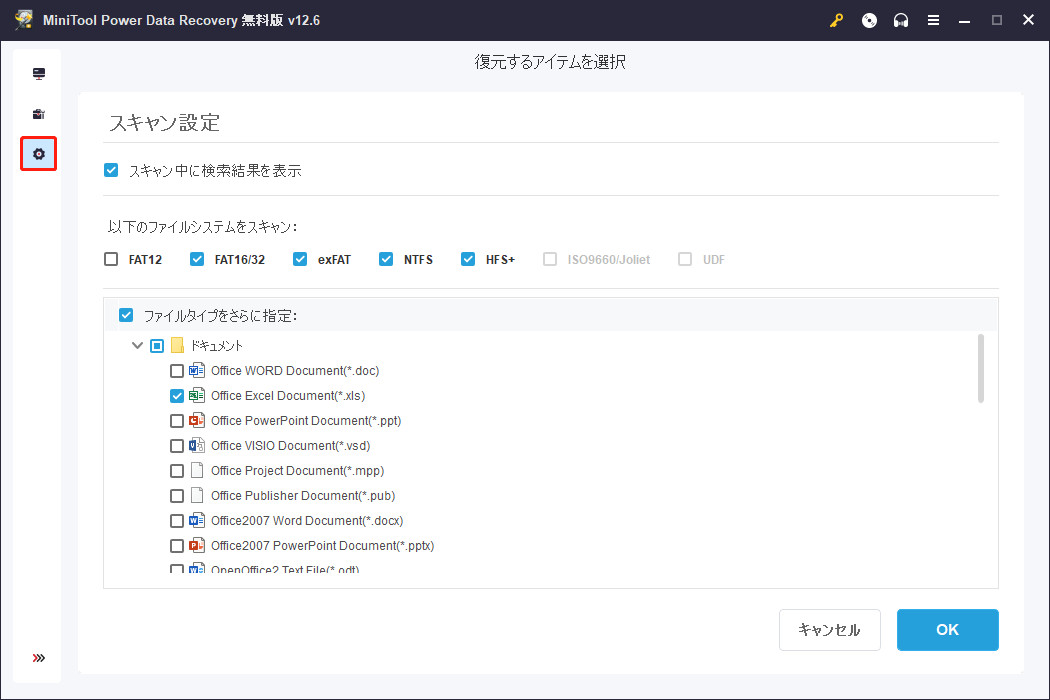
Task: Toggle スキャン中に検索結果を表示 checkbox
Action: click(x=111, y=170)
